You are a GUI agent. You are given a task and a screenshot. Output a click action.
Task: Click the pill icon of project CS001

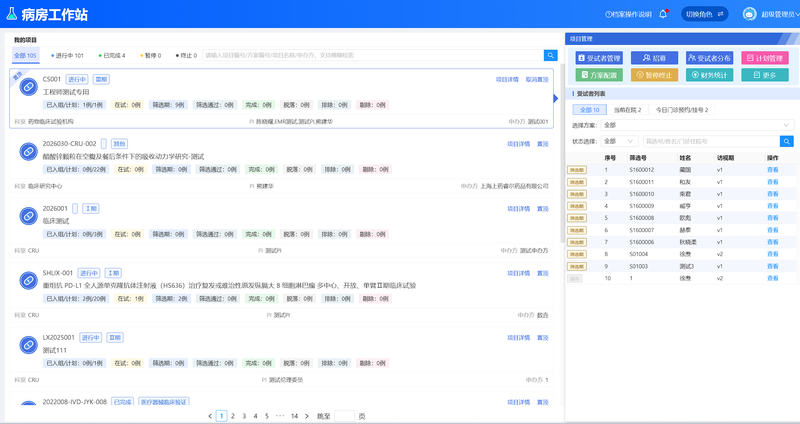tap(29, 87)
